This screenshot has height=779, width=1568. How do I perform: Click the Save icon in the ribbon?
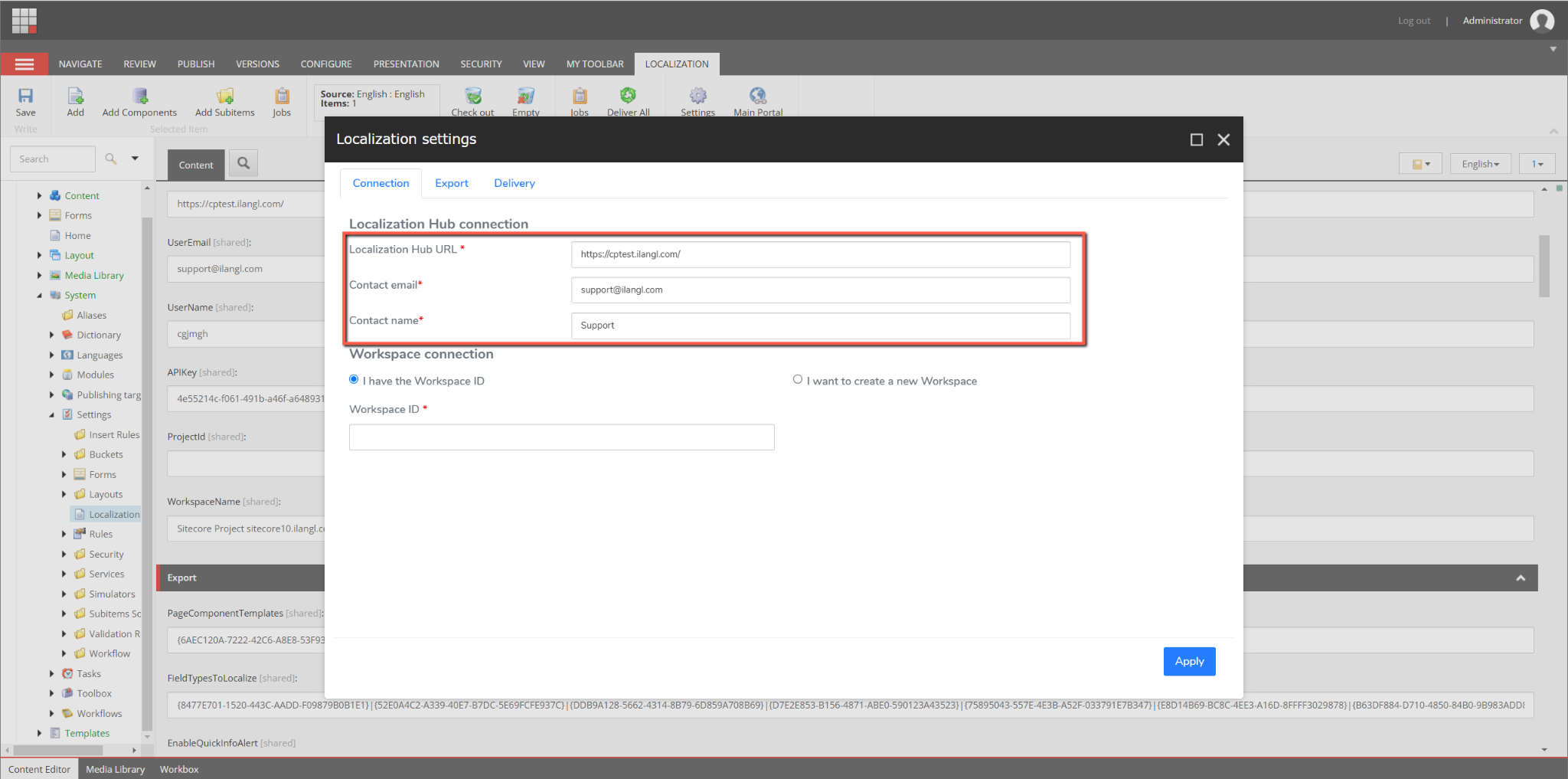click(x=25, y=96)
